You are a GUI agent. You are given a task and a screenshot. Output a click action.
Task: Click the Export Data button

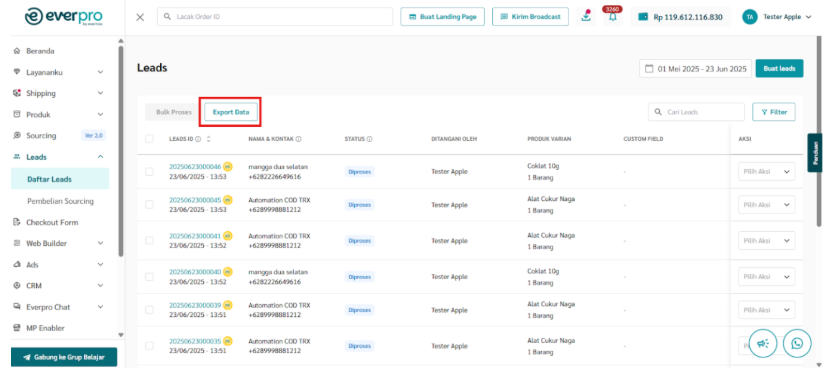pos(231,112)
